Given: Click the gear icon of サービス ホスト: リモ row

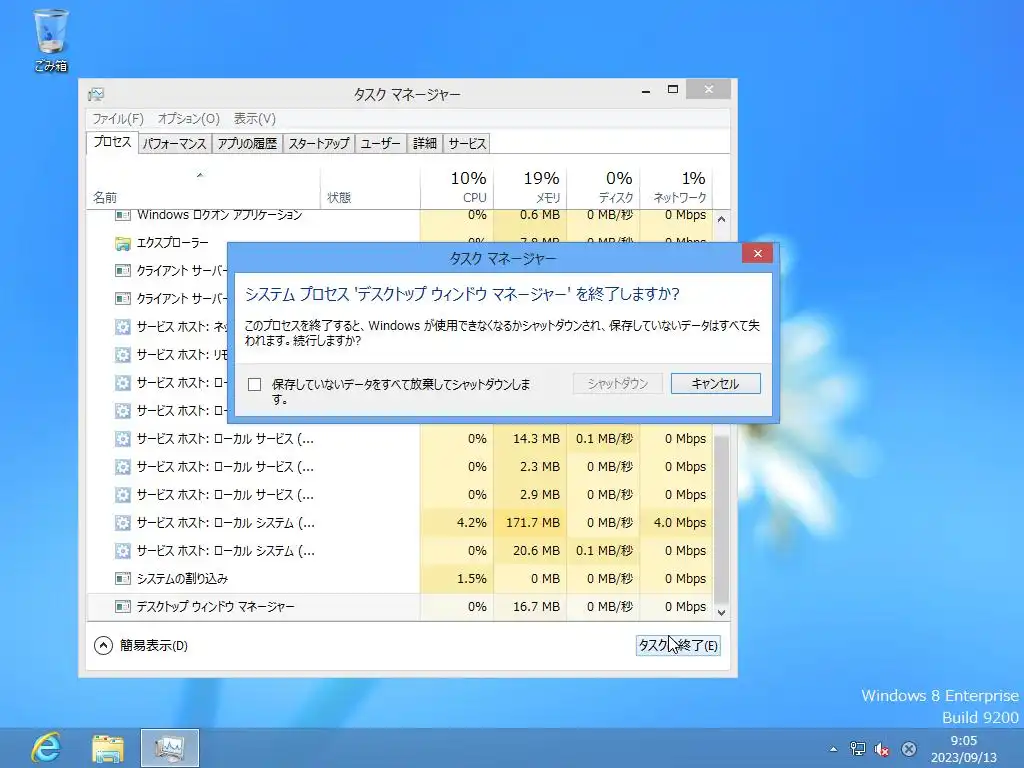Looking at the screenshot, I should click(122, 355).
